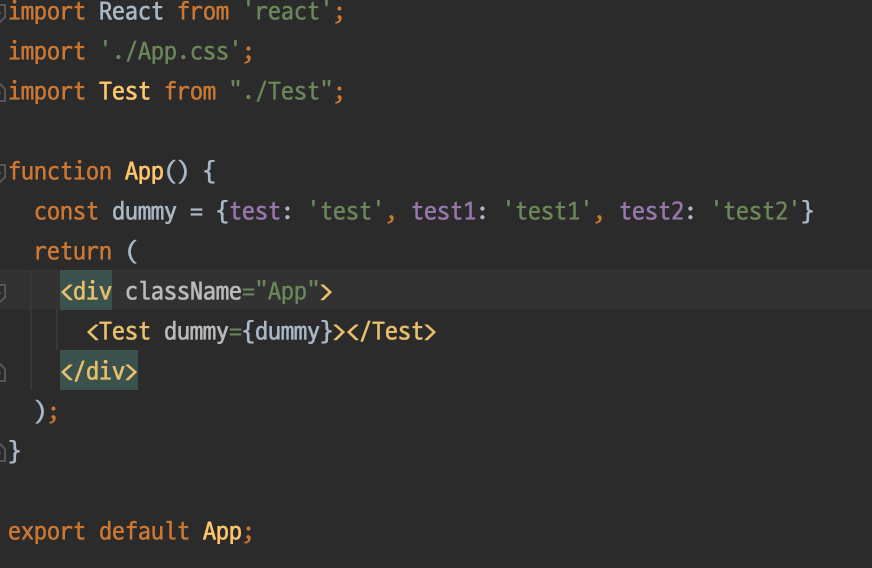The height and width of the screenshot is (568, 872).
Task: Click the "./Test" module path string
Action: pyautogui.click(x=281, y=92)
